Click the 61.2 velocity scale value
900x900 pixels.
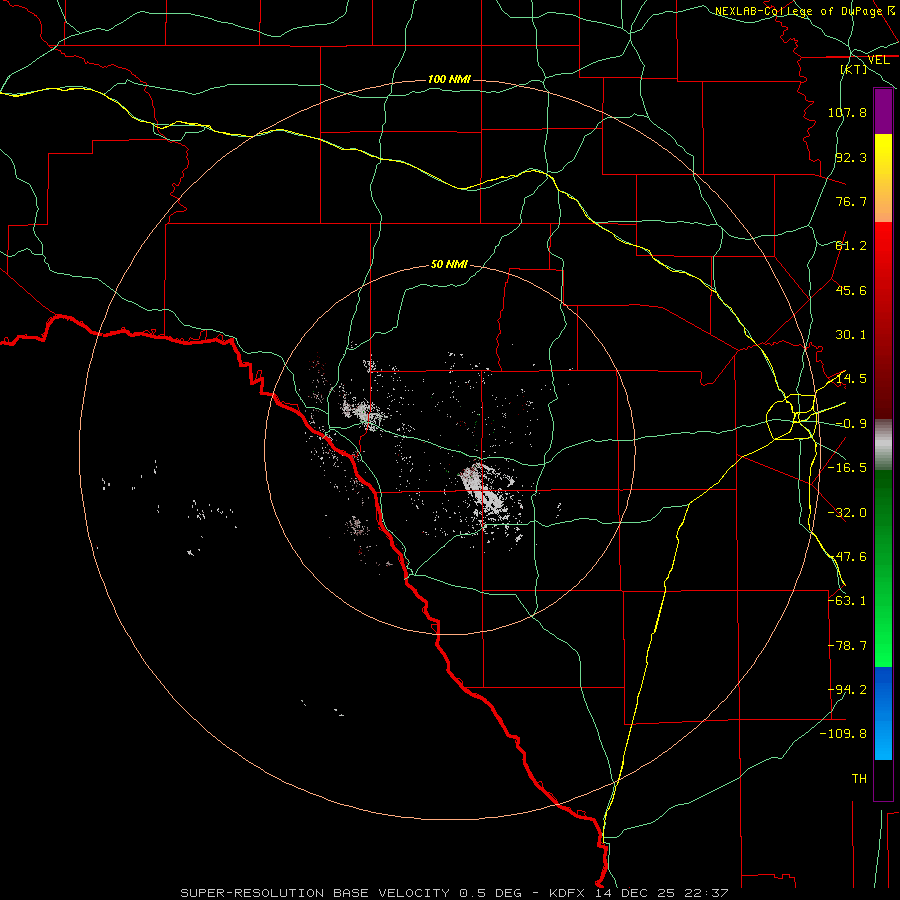coord(851,246)
